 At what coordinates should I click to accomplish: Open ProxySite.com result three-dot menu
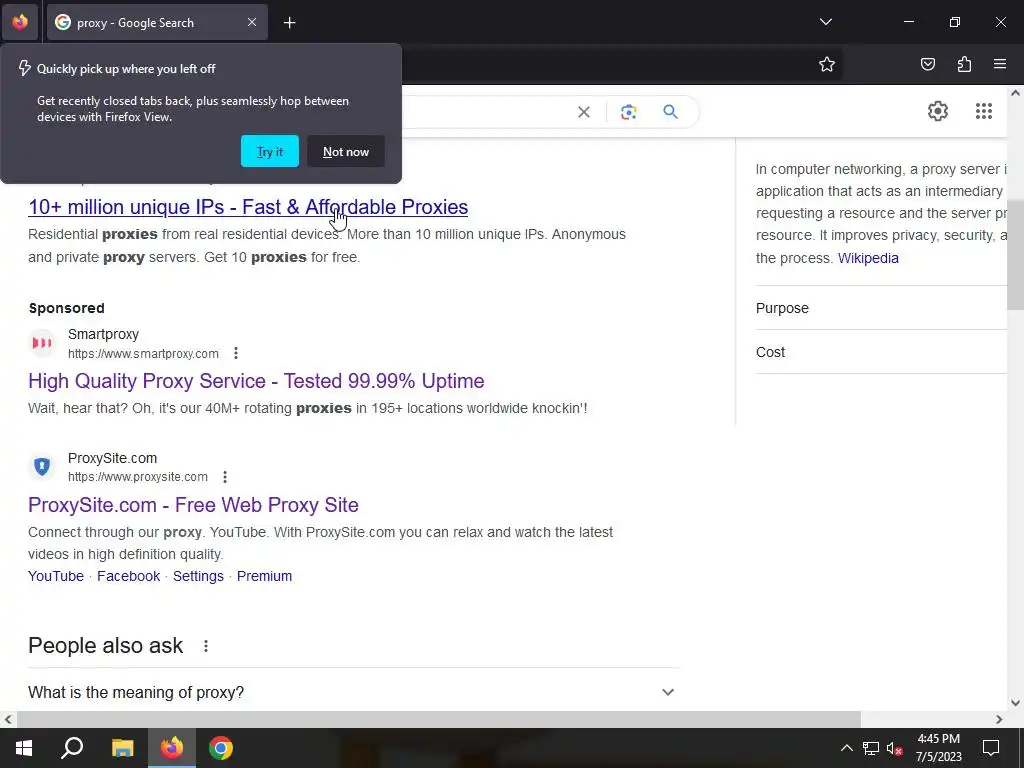(x=225, y=477)
